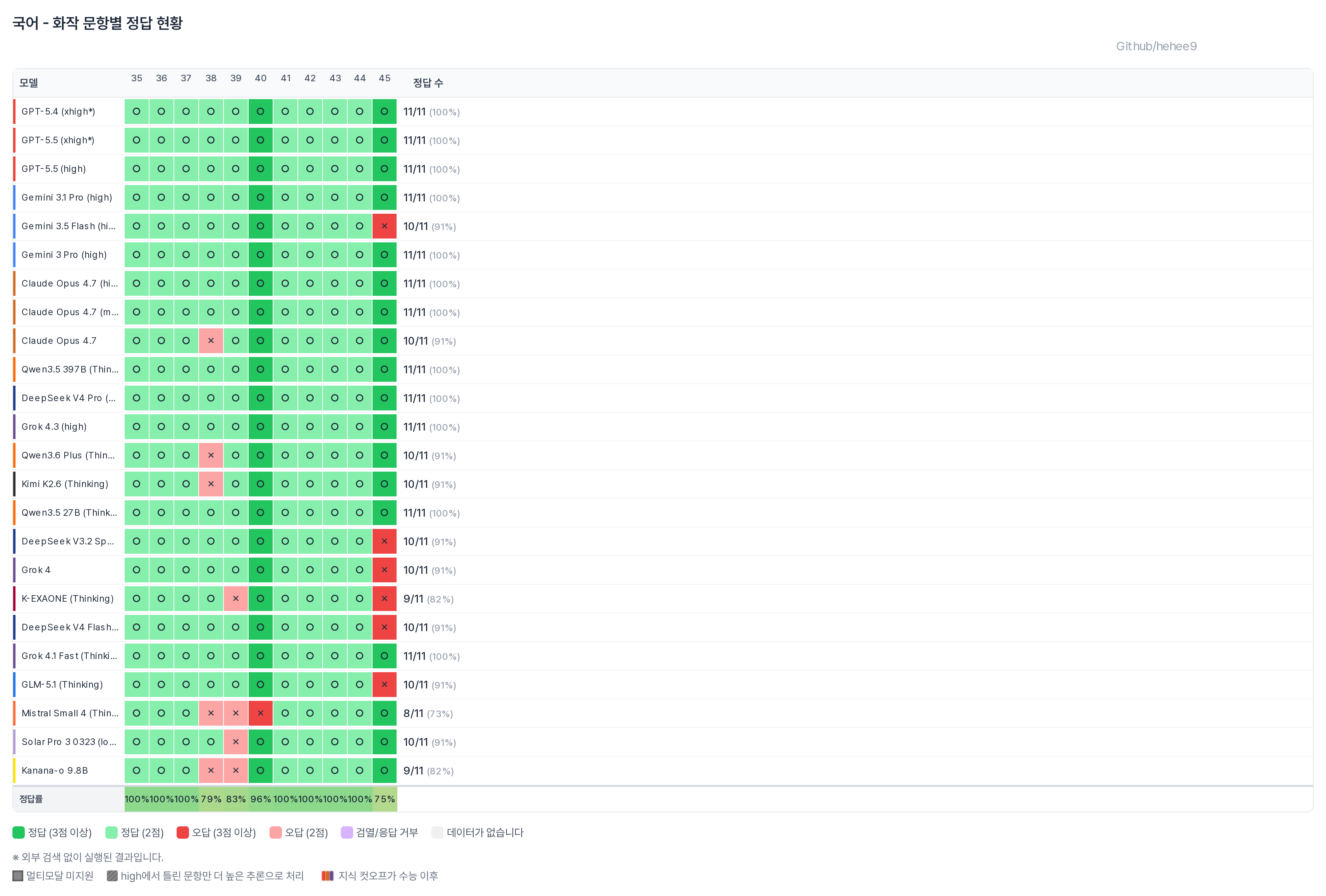Image resolution: width=1326 pixels, height=896 pixels.
Task: Click the × mark in Solar Pro 3 question 39
Action: pyautogui.click(x=235, y=742)
